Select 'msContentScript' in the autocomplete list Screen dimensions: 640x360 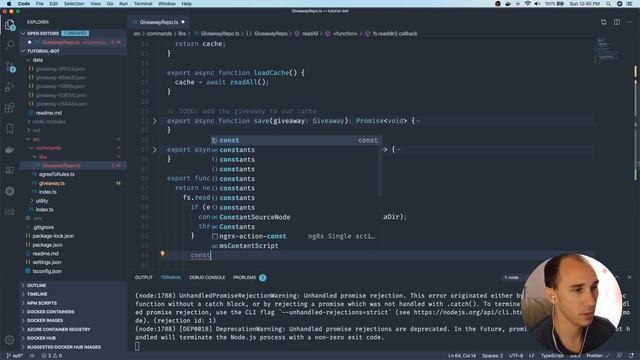point(296,246)
